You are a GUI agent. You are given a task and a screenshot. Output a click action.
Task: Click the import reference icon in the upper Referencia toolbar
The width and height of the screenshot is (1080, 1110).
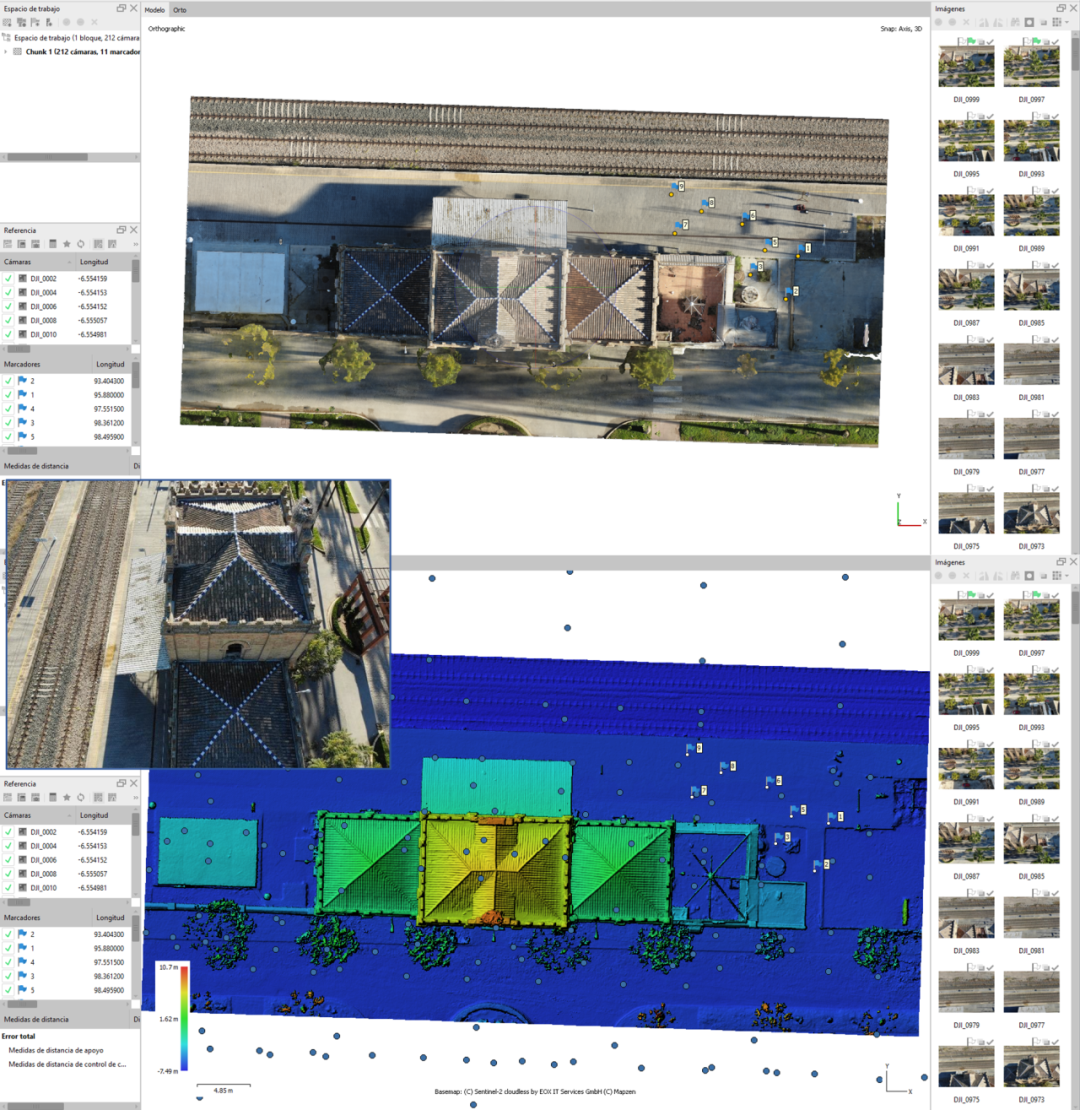point(8,244)
